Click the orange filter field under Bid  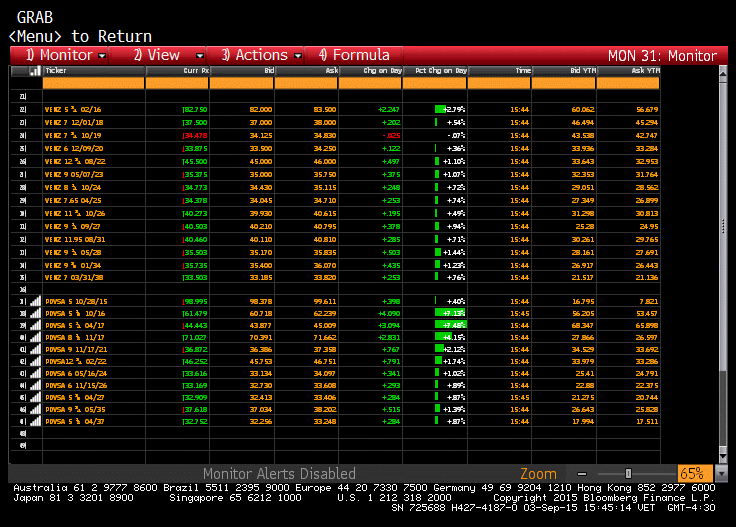pos(241,83)
